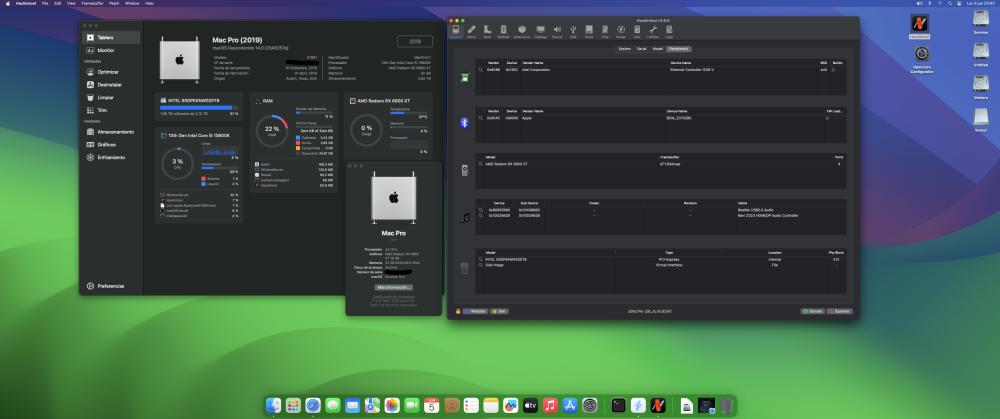
Task: Open Almacenamiento in the Sensei sidebar
Action: click(111, 132)
